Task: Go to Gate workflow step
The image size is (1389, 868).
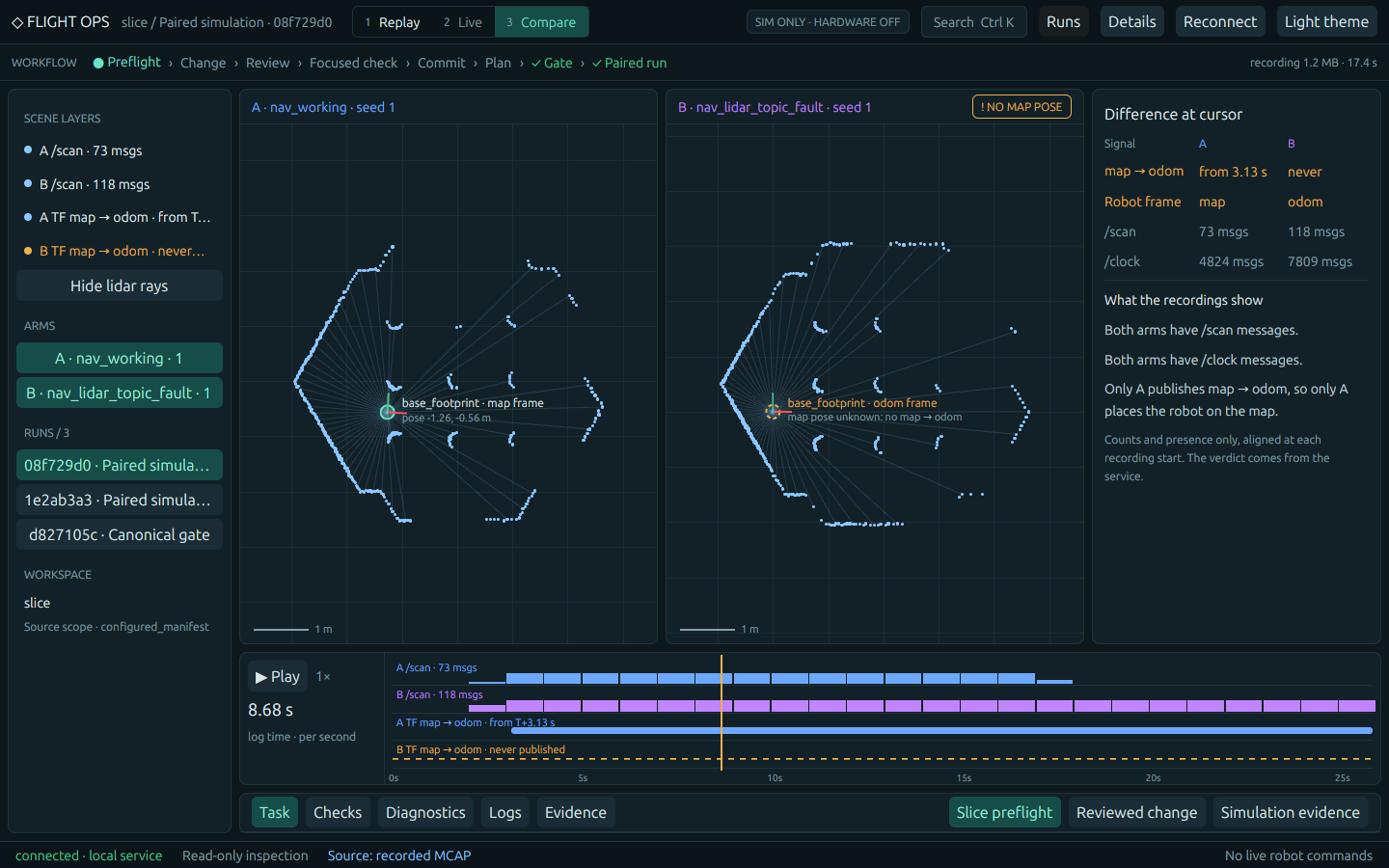Action: pos(552,63)
